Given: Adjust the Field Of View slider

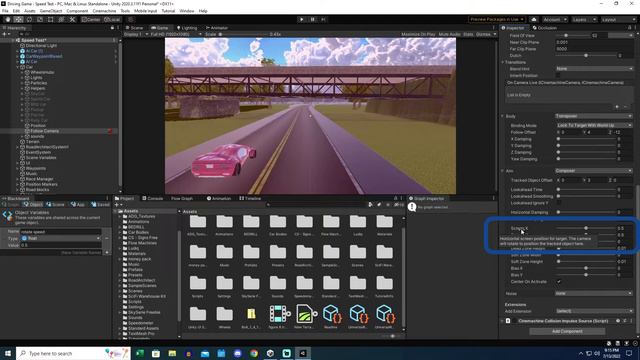Looking at the screenshot, I should pyautogui.click(x=574, y=36).
